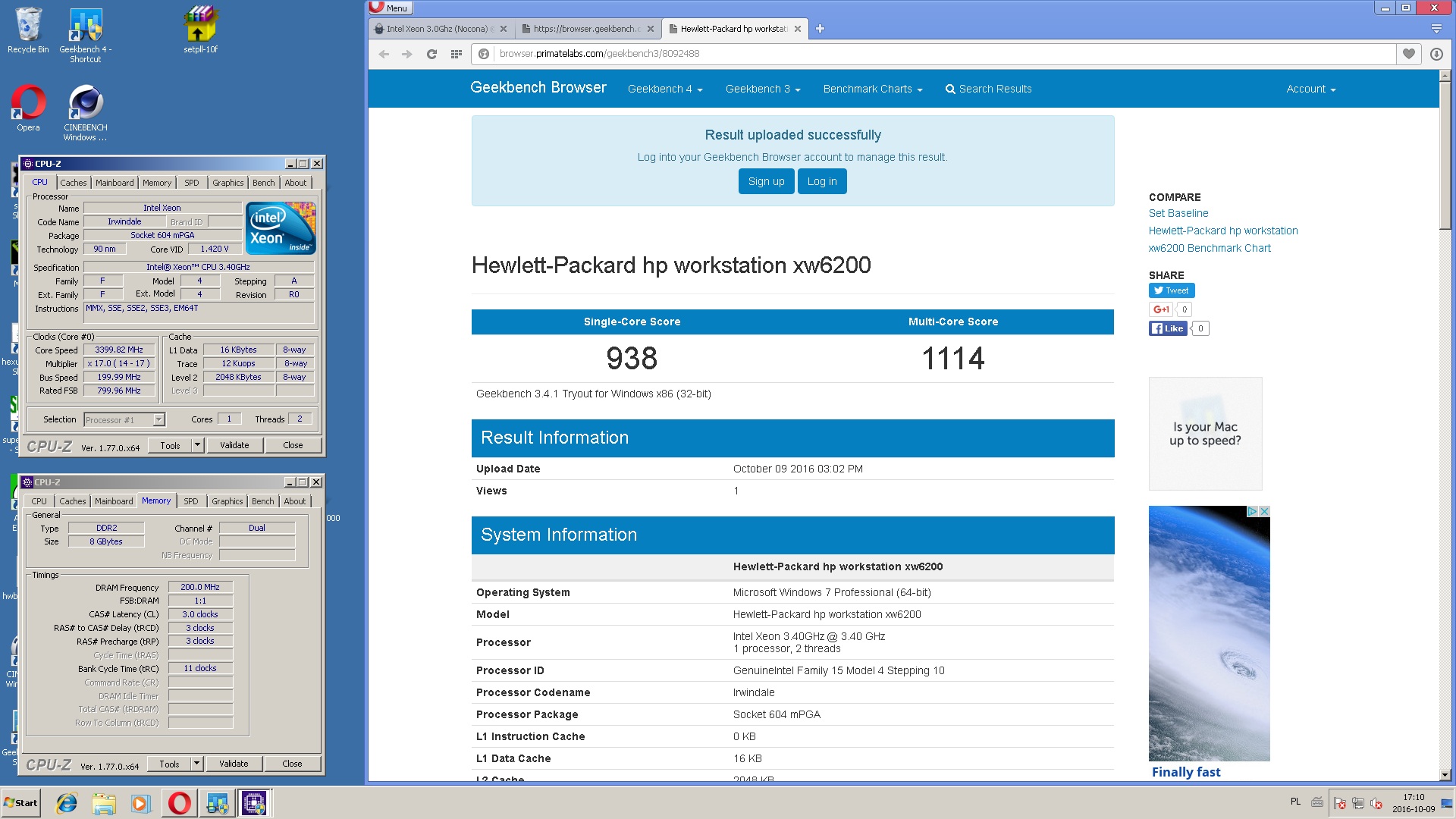Open CINEBENCH Windows desktop icon

(x=86, y=112)
